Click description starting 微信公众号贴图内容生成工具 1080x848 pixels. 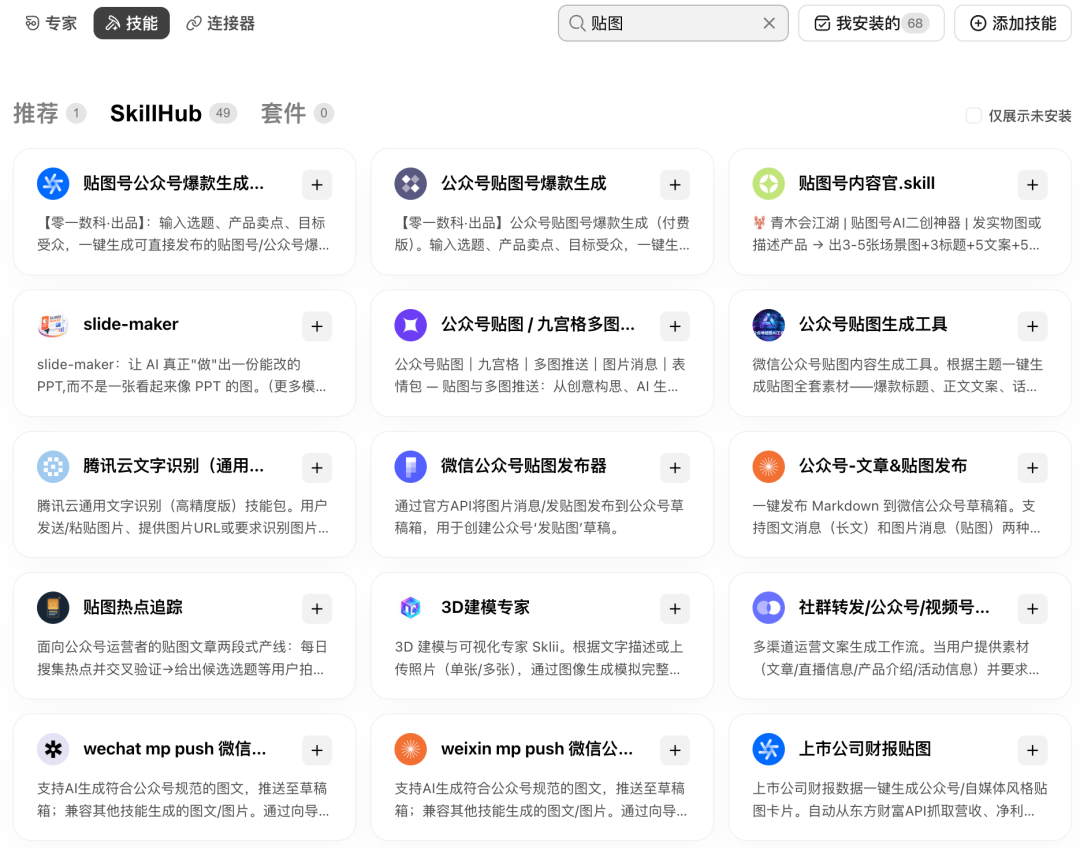pyautogui.click(x=897, y=375)
